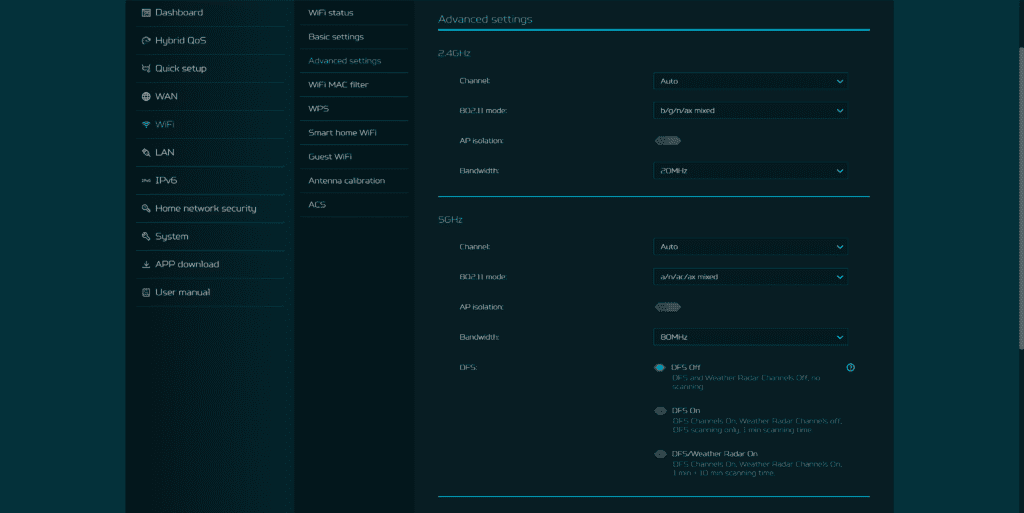
Task: Click the Quick setup wrench icon
Action: (146, 69)
